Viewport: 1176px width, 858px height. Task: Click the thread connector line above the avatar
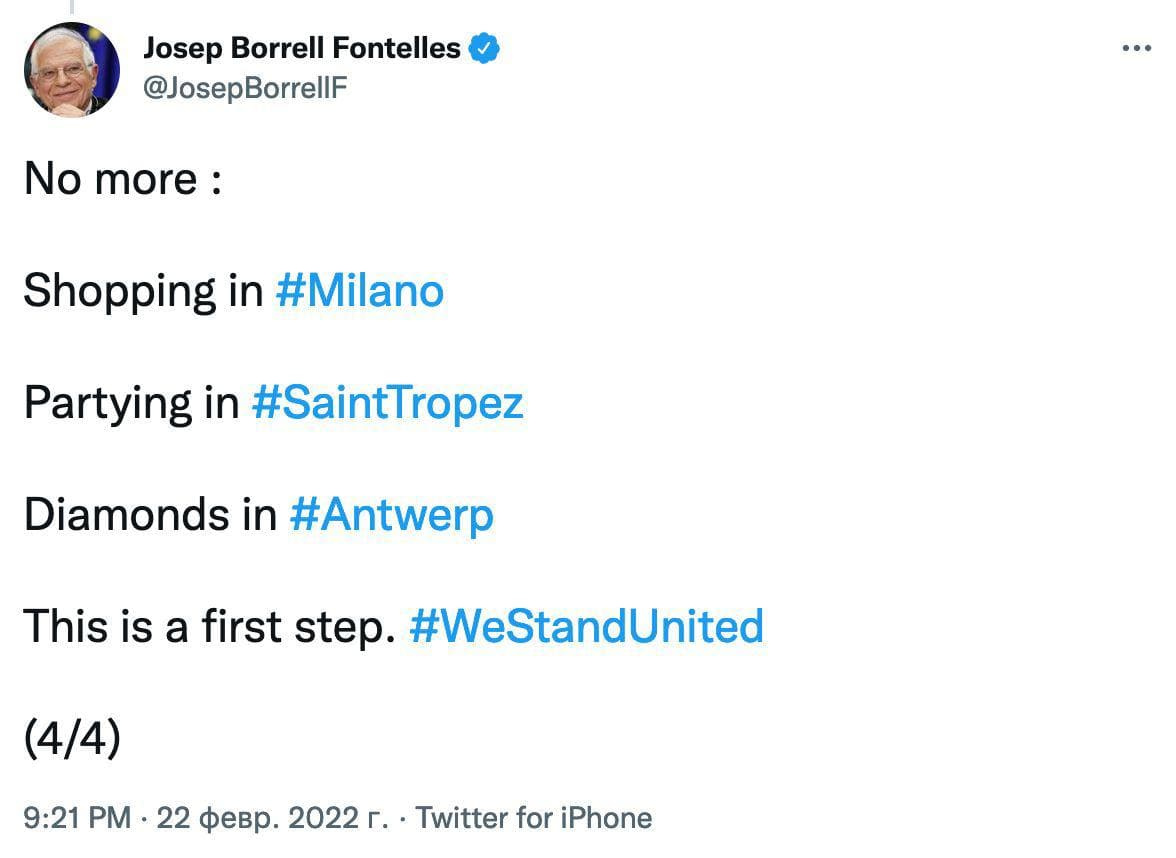point(71,8)
